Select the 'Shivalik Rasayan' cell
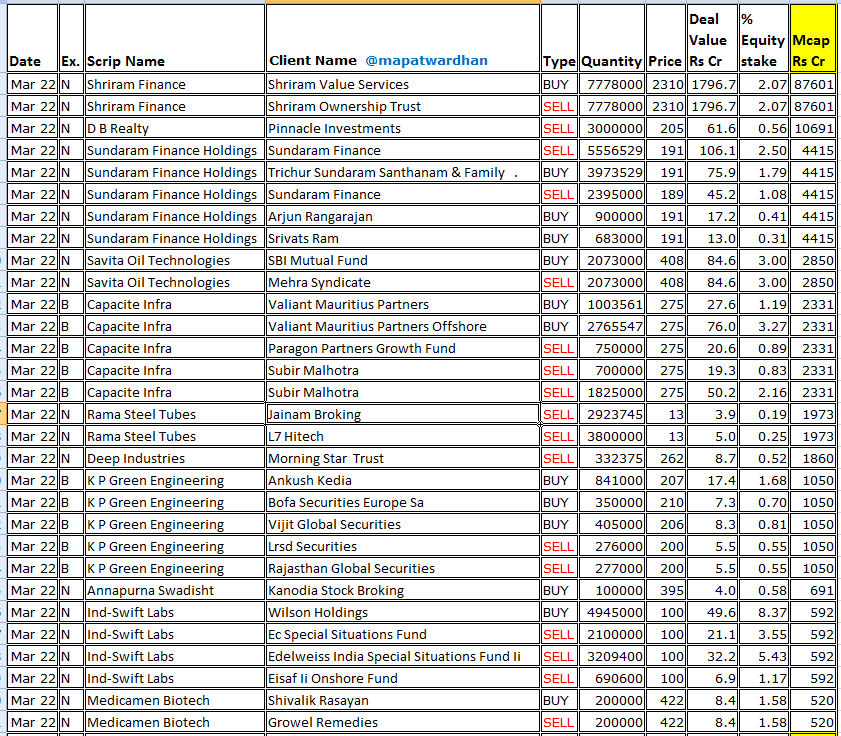 tap(403, 700)
